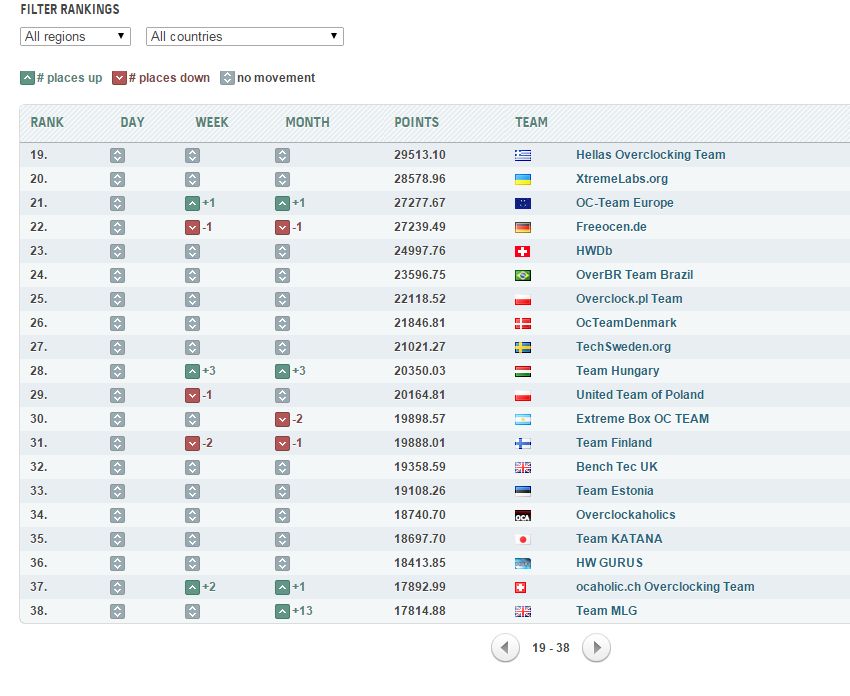Open XtremeLabs.org team link
The height and width of the screenshot is (696, 850).
[622, 179]
